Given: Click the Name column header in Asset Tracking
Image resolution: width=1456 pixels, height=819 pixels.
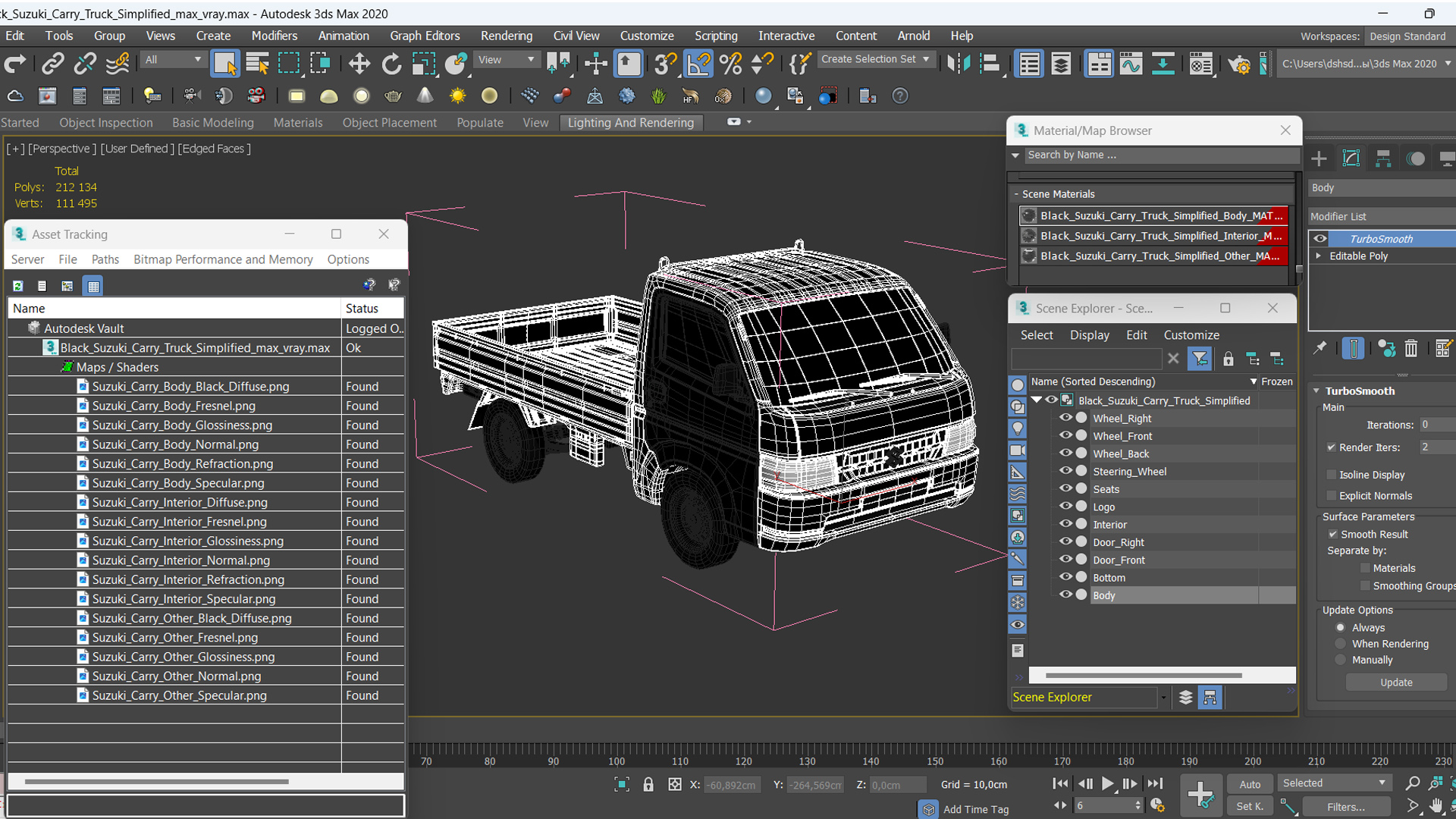Looking at the screenshot, I should [174, 309].
